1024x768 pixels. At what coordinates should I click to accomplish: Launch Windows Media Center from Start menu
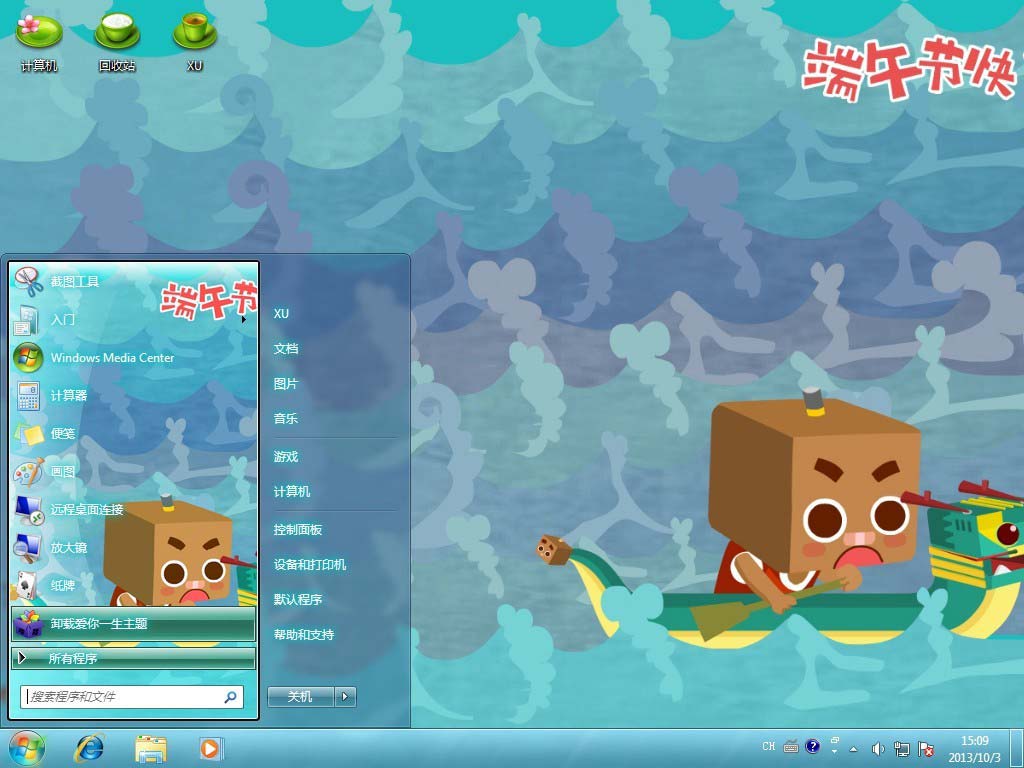pyautogui.click(x=111, y=358)
